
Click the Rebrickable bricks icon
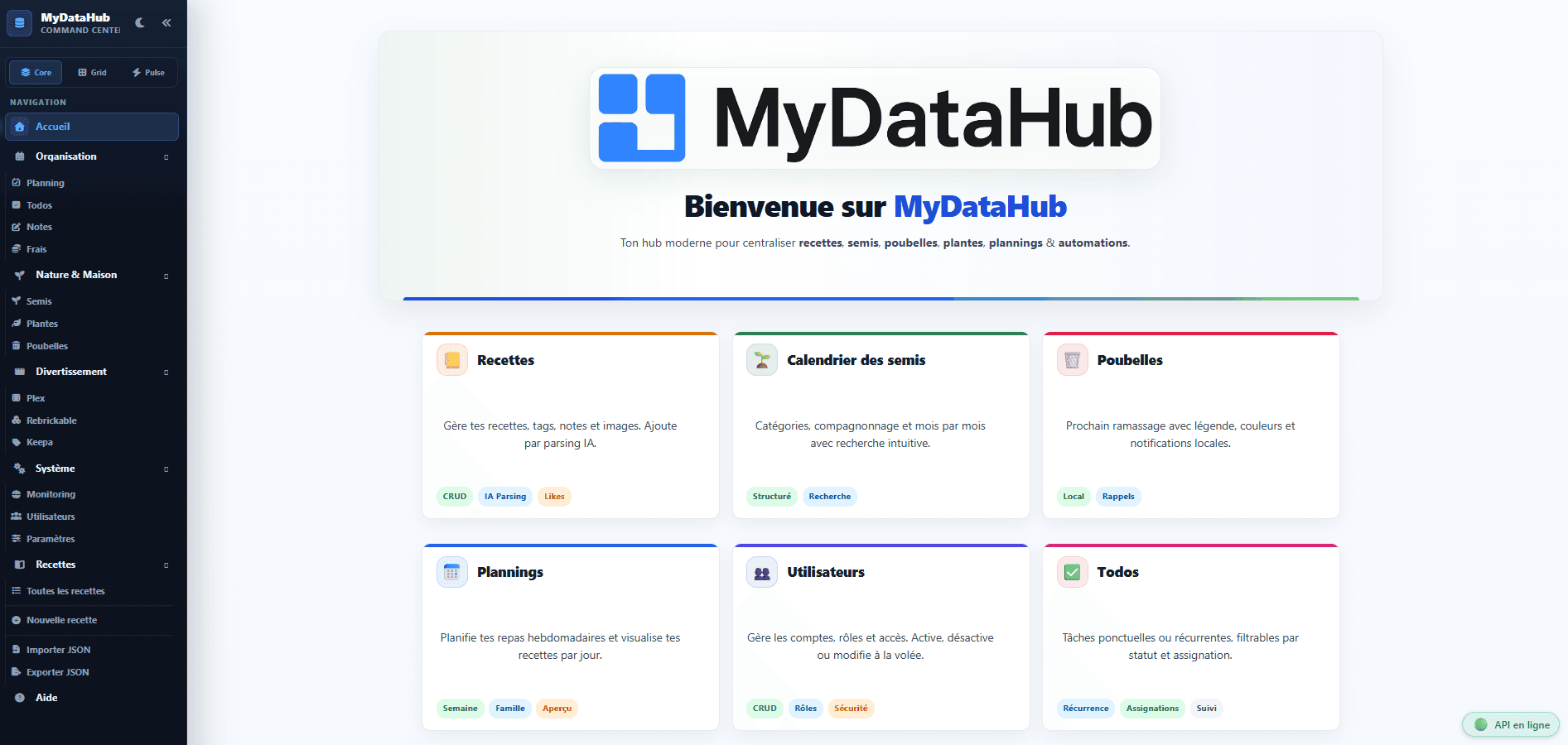[16, 421]
